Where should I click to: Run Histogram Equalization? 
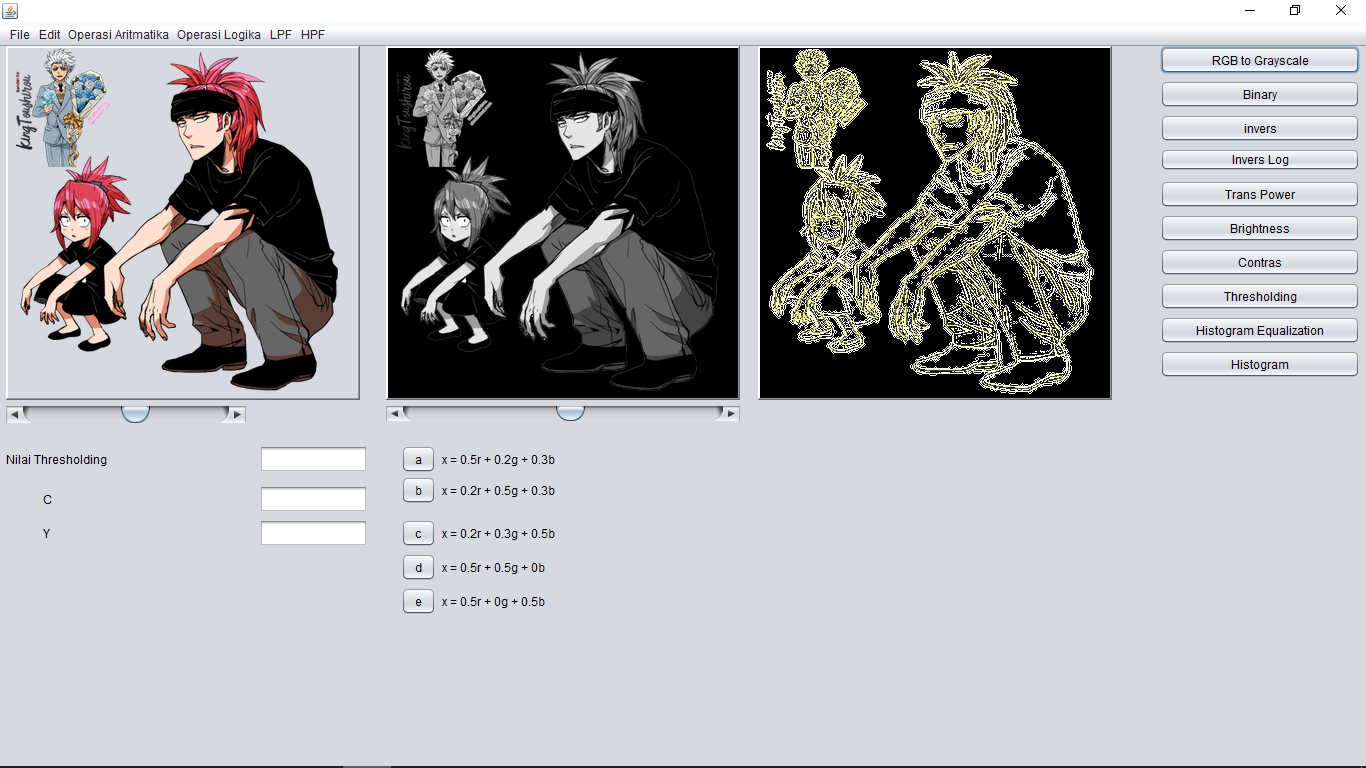pos(1260,330)
